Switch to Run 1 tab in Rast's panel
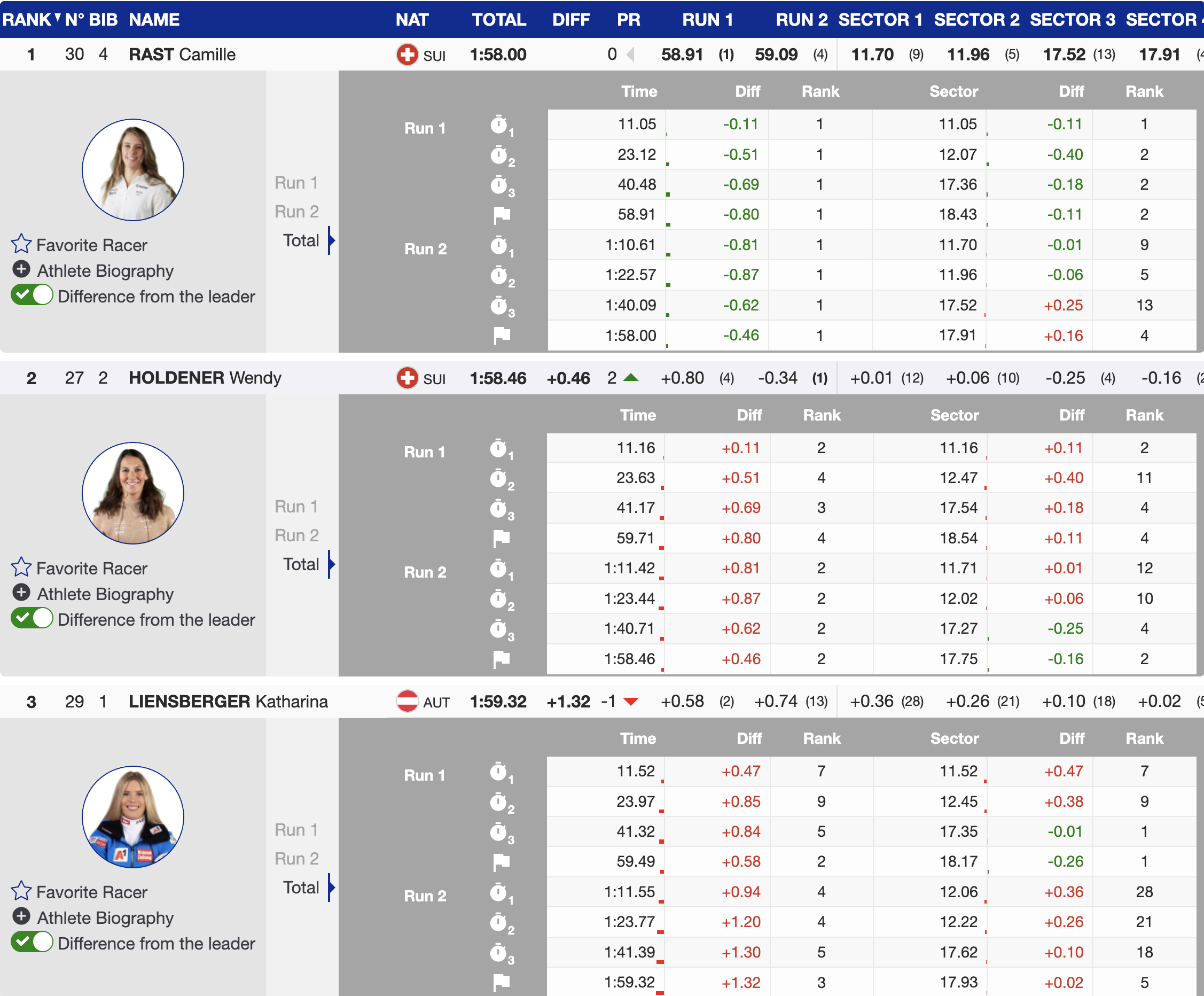Screen dimensions: 1204x996 [296, 183]
